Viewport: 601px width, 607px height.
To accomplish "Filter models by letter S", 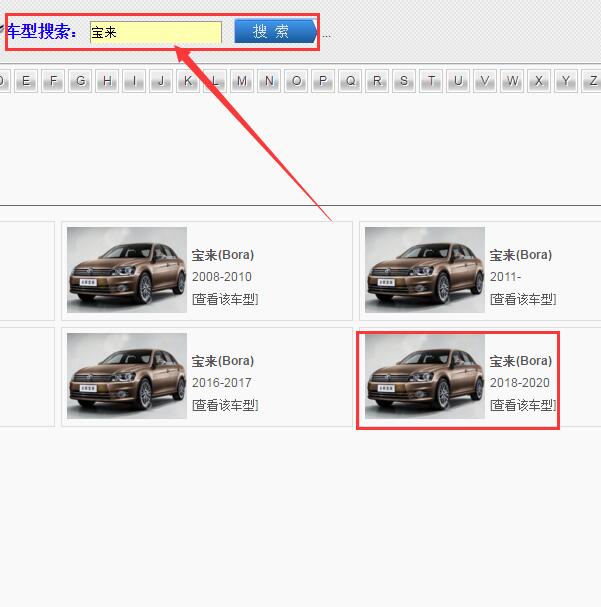I will tap(404, 81).
